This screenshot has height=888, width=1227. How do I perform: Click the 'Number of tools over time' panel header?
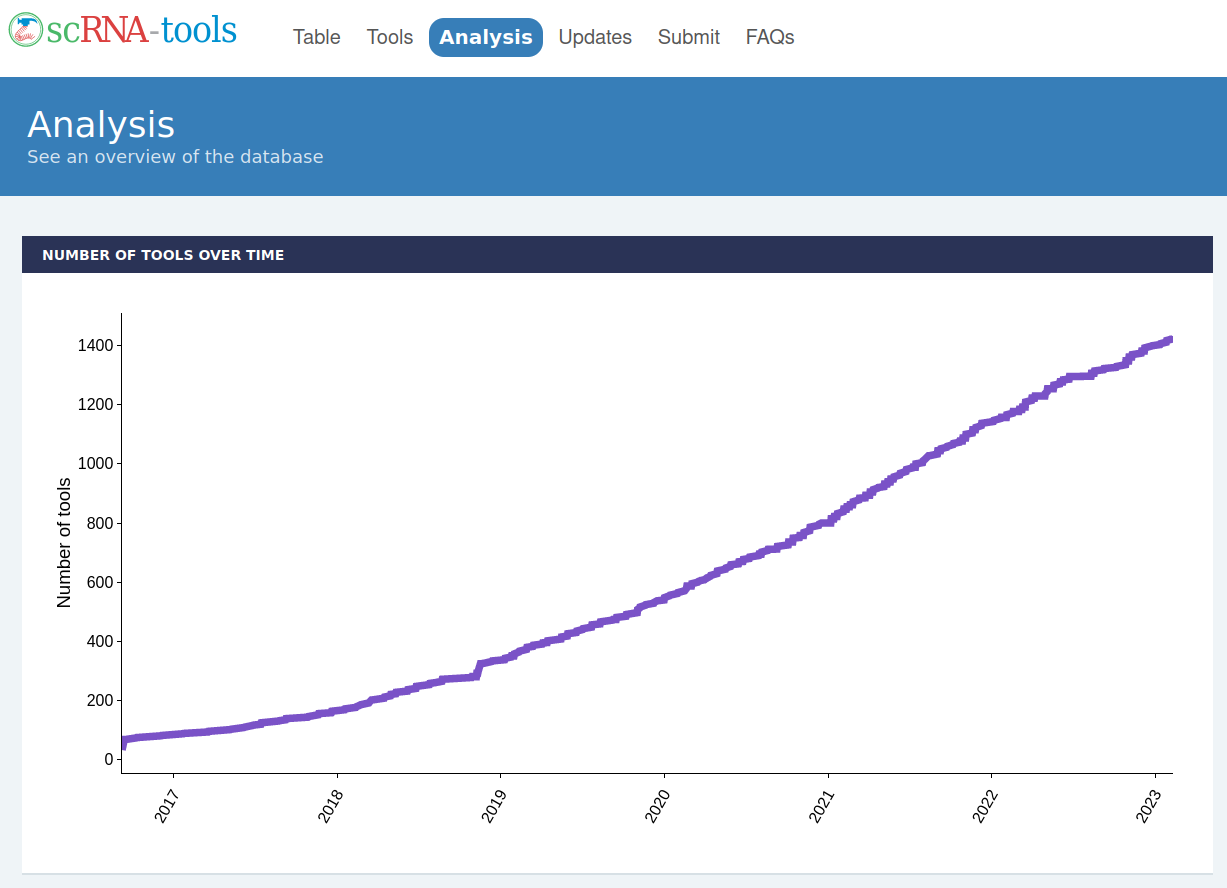[163, 255]
